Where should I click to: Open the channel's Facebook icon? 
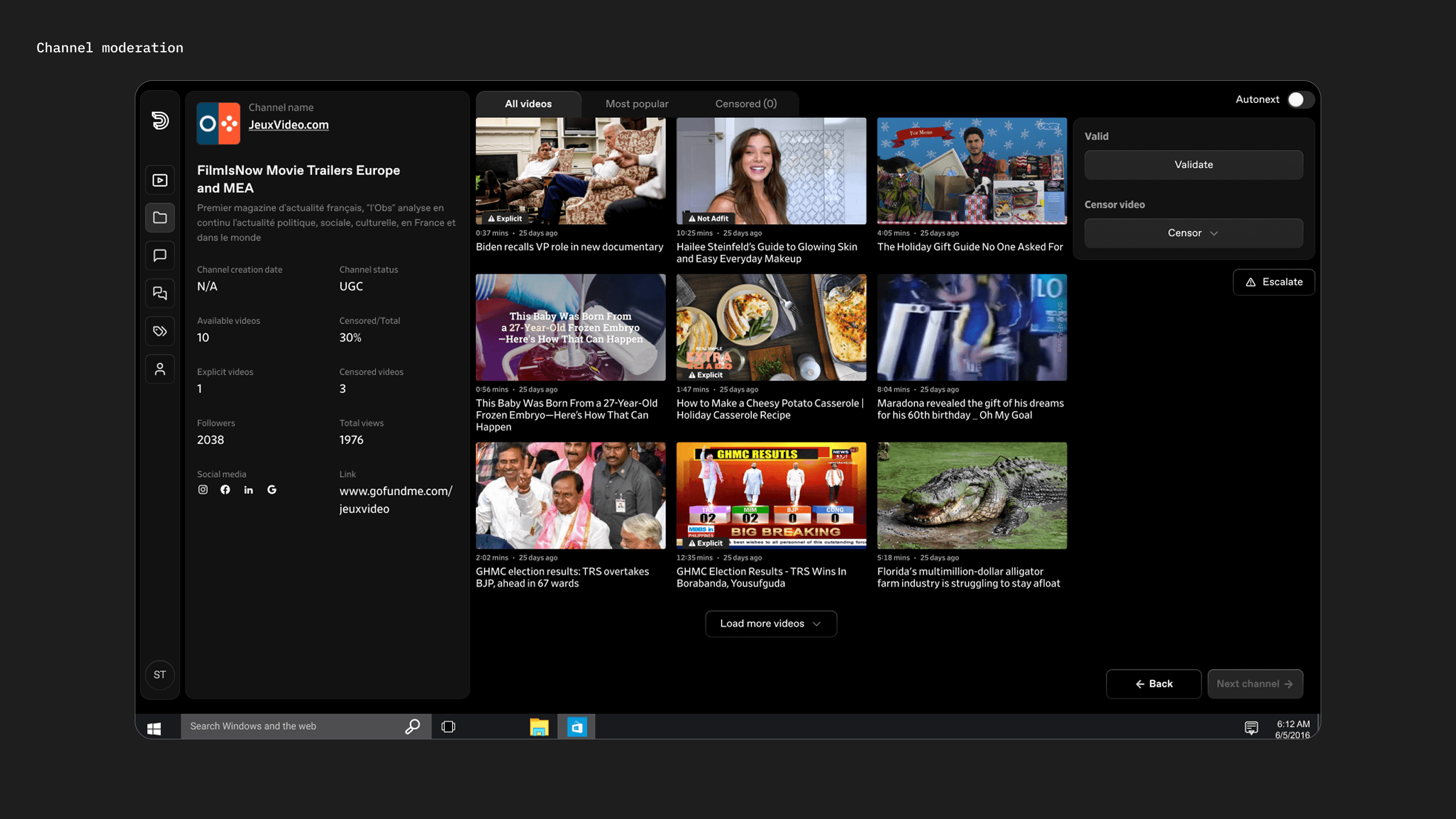225,490
